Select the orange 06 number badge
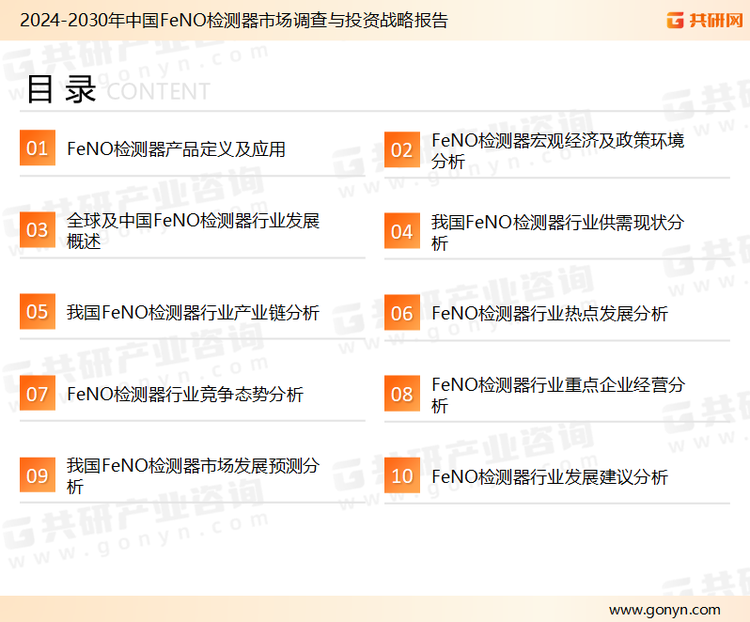Screen dimensions: 750x622 pos(402,312)
